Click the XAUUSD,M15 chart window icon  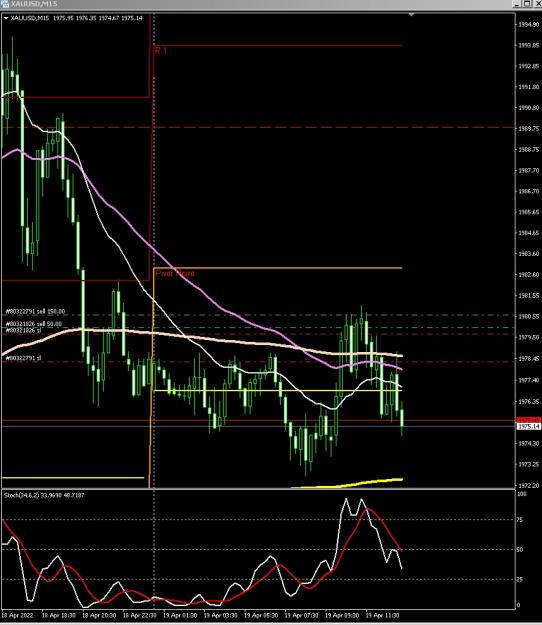pyautogui.click(x=5, y=4)
